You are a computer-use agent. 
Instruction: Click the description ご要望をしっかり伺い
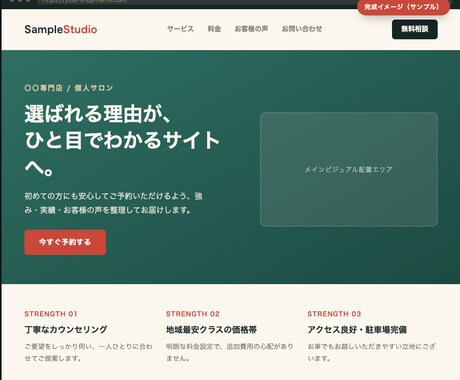(x=88, y=352)
